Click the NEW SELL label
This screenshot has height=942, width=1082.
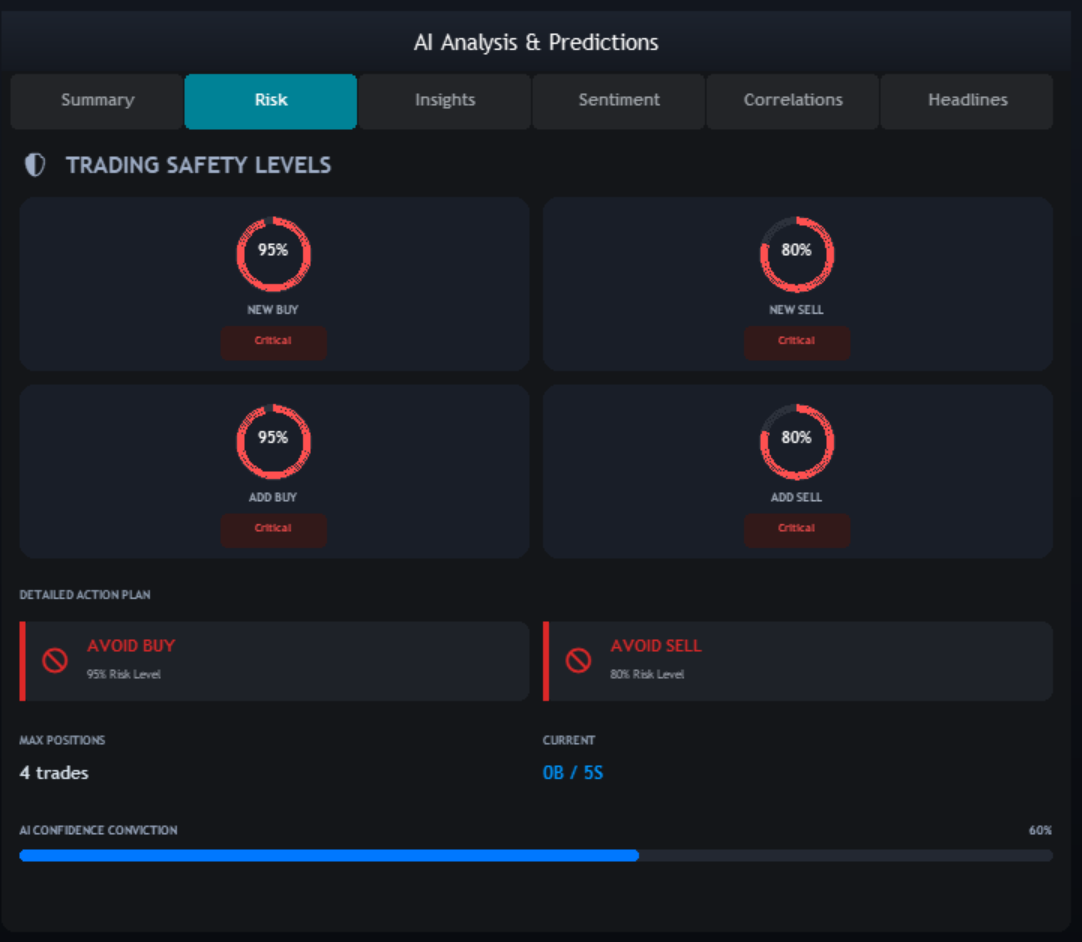[796, 310]
